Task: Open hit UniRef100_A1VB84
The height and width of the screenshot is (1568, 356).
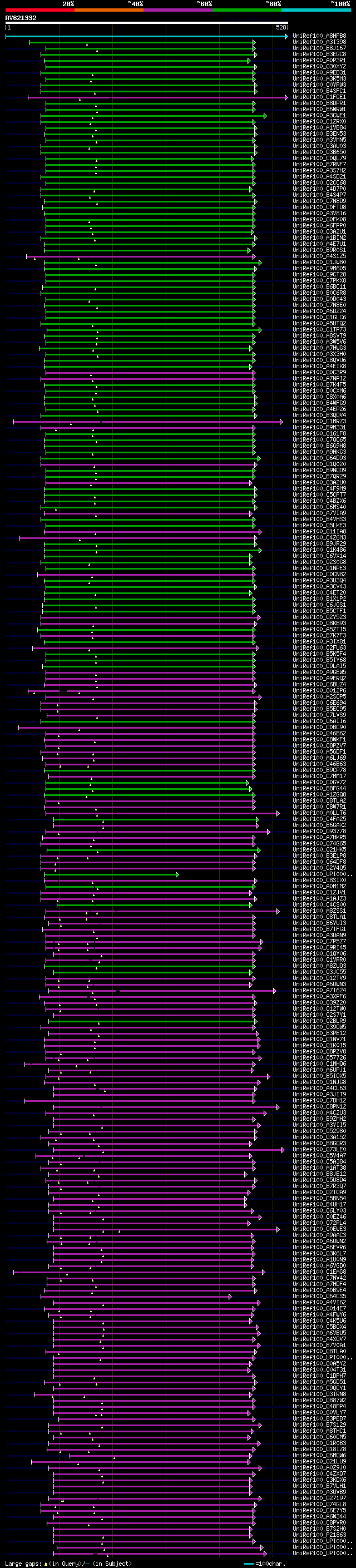Action: tap(319, 128)
